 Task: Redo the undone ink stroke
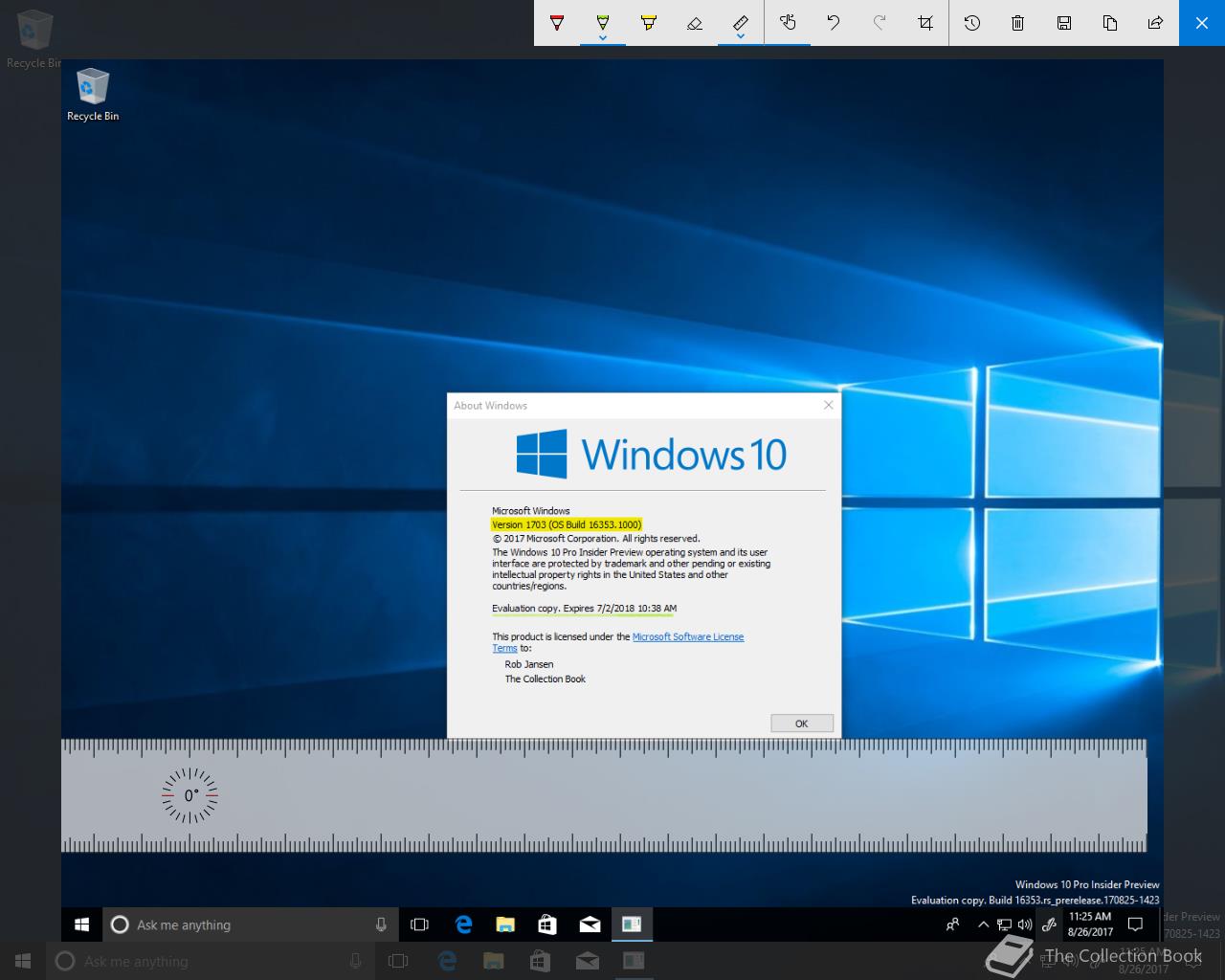[880, 23]
